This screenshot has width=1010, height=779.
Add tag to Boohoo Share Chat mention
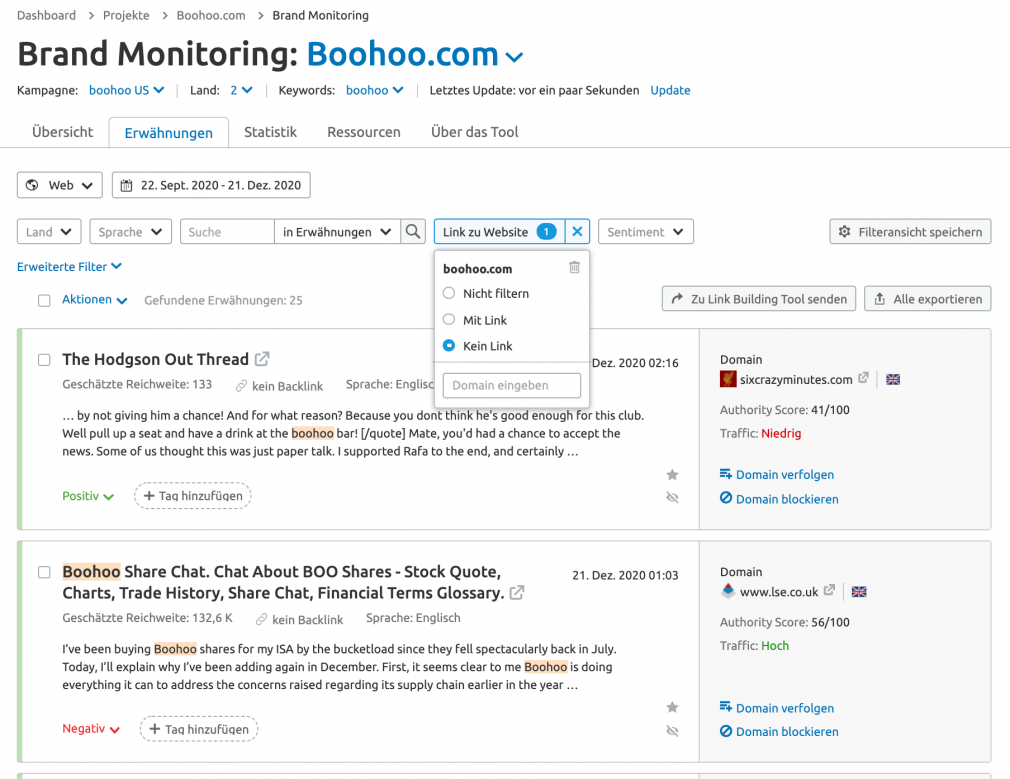click(199, 729)
